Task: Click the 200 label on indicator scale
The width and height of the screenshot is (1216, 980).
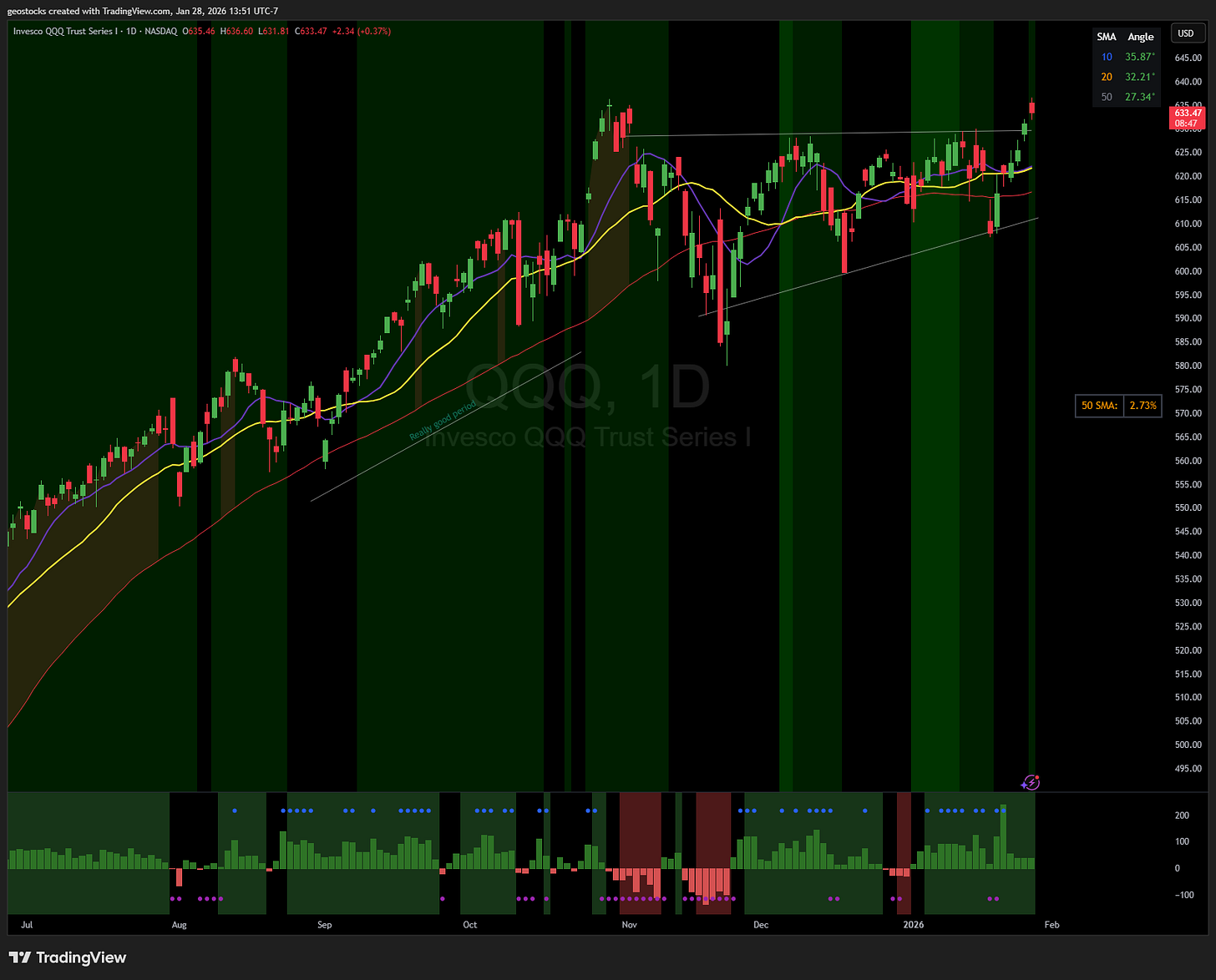Action: pyautogui.click(x=1182, y=816)
